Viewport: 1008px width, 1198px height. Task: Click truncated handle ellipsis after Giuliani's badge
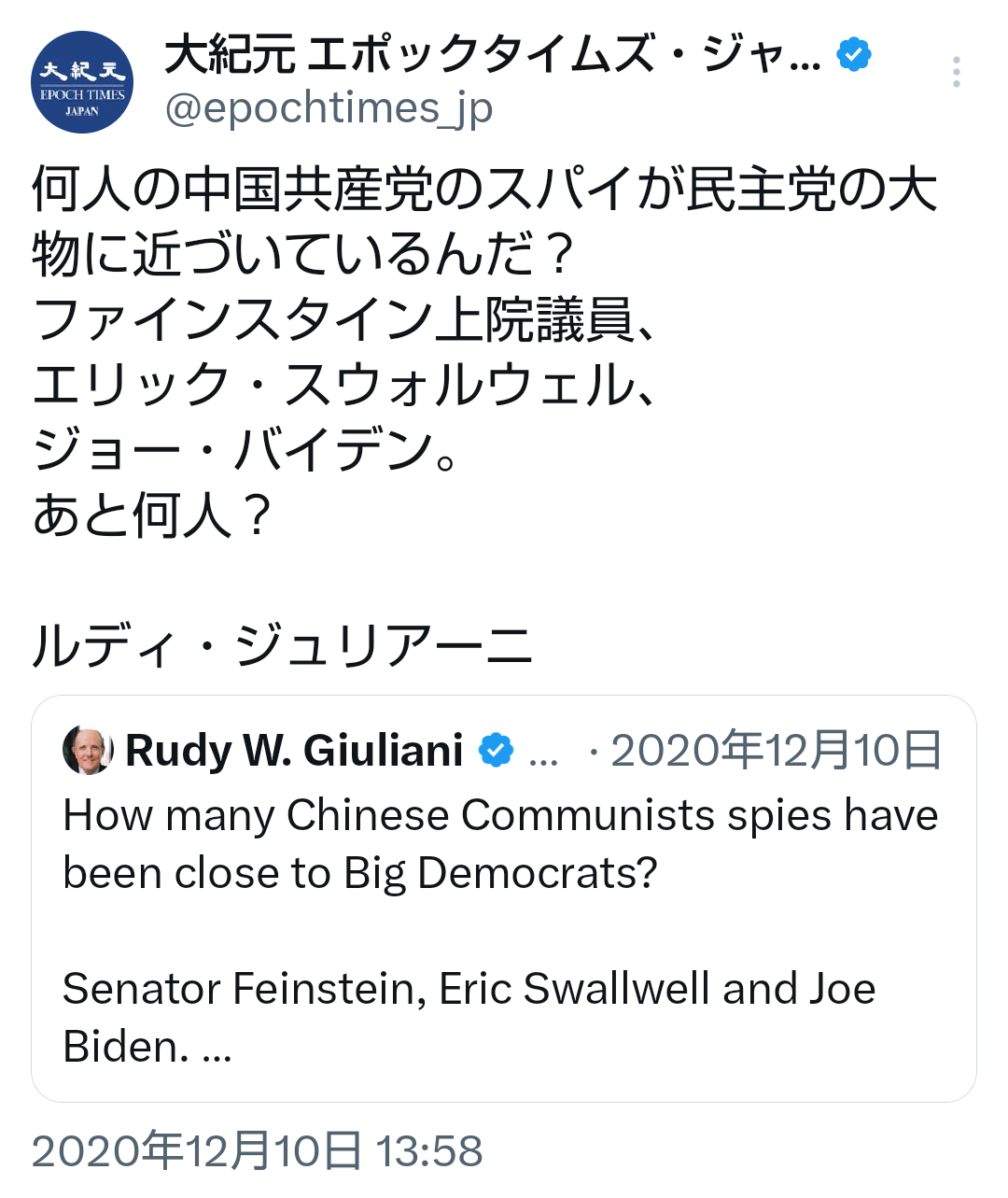pos(543,753)
